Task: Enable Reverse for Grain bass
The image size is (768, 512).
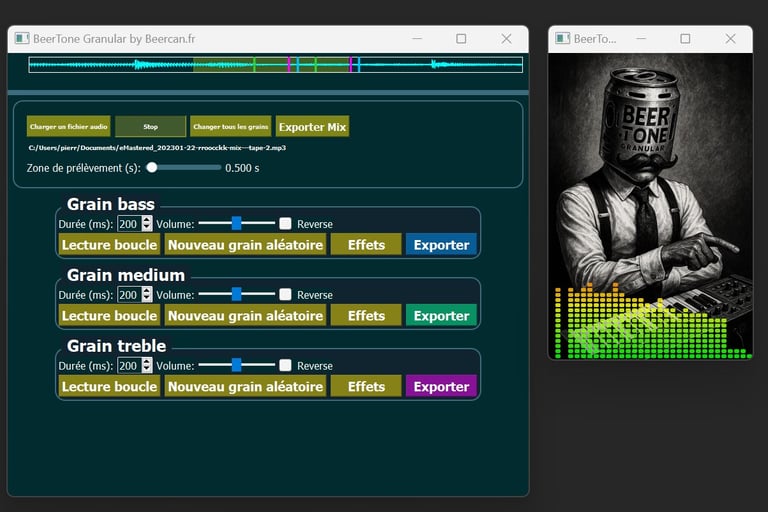Action: pos(285,224)
